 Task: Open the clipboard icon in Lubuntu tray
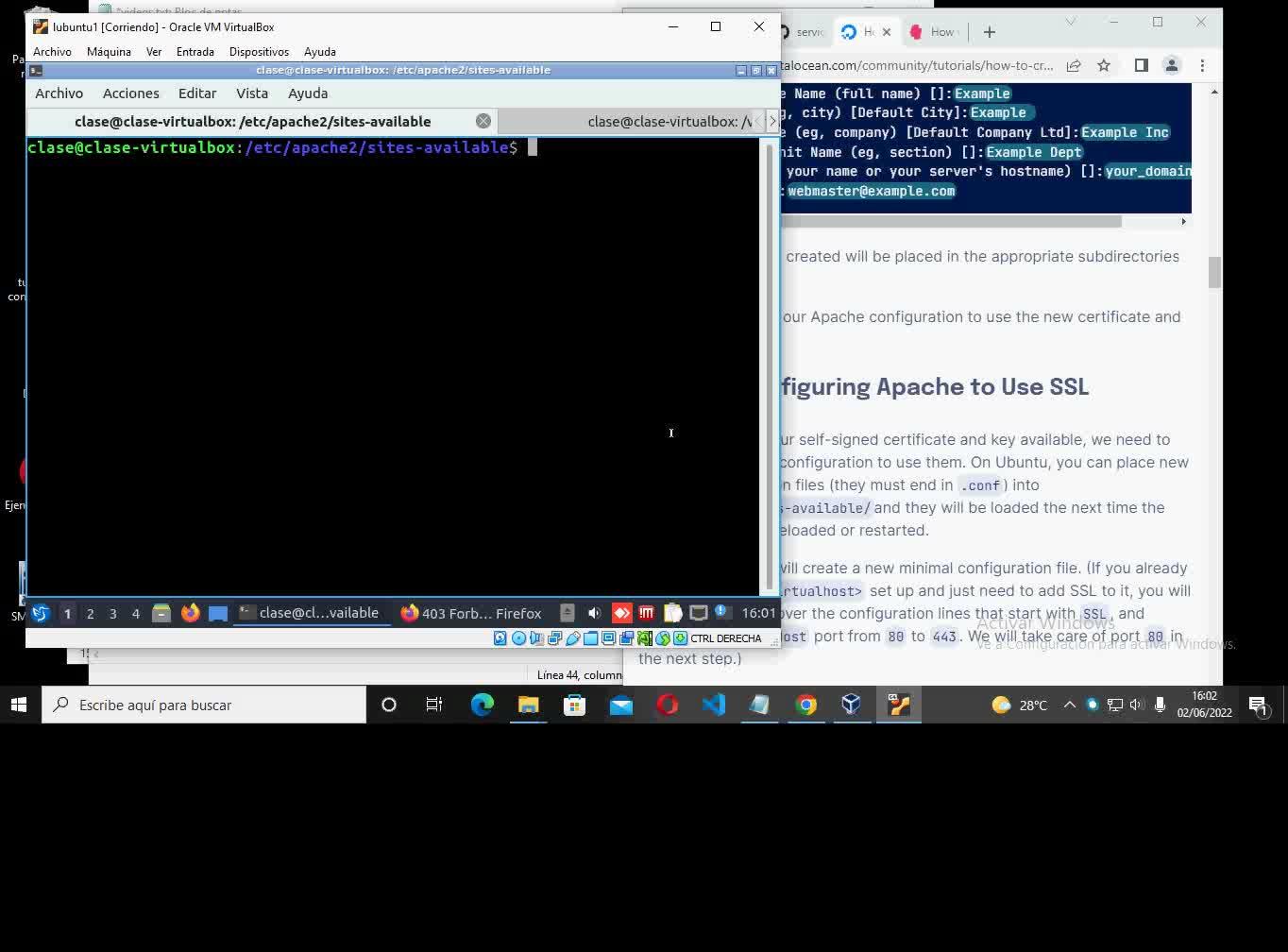(x=672, y=613)
